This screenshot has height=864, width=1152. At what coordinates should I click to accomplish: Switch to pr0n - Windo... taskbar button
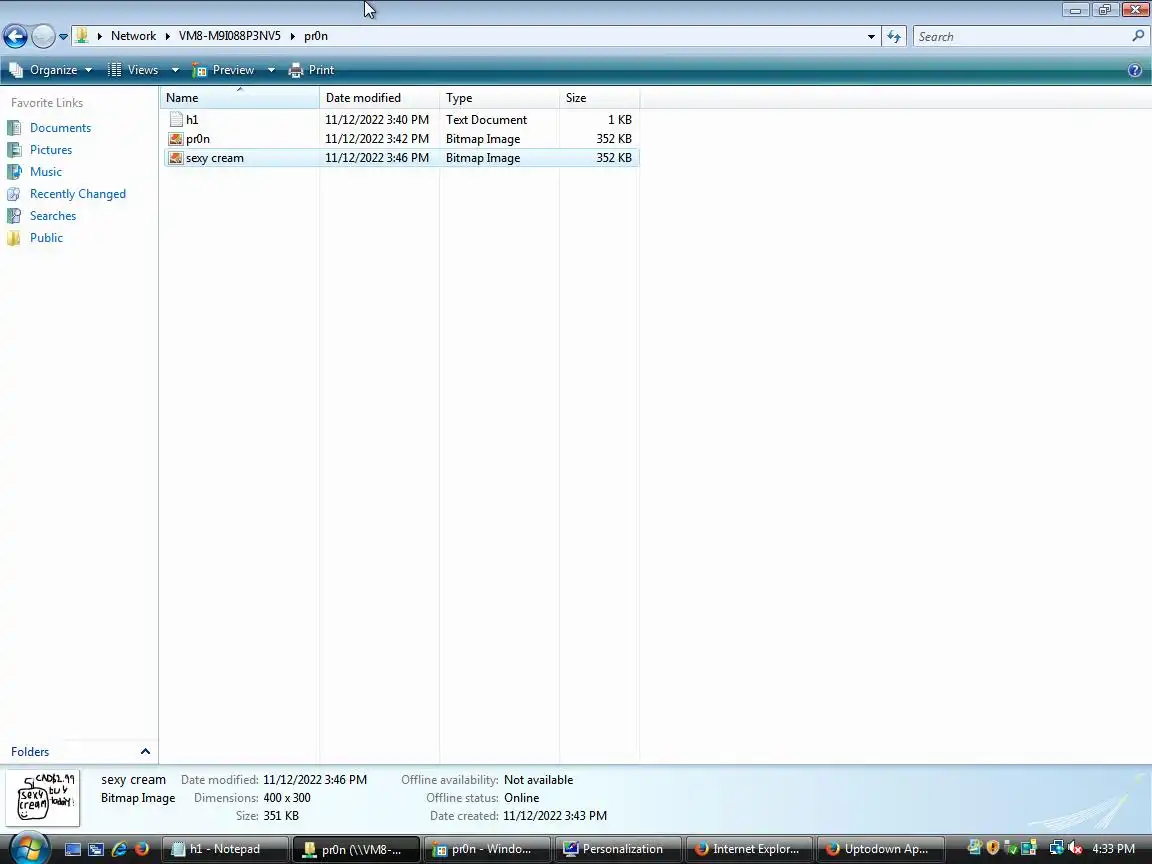[486, 849]
